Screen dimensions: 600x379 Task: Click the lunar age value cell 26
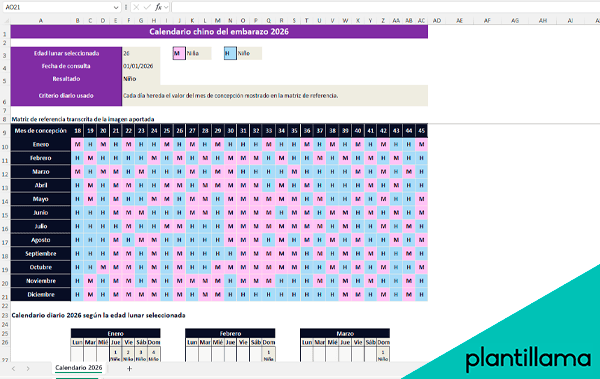tap(141, 54)
